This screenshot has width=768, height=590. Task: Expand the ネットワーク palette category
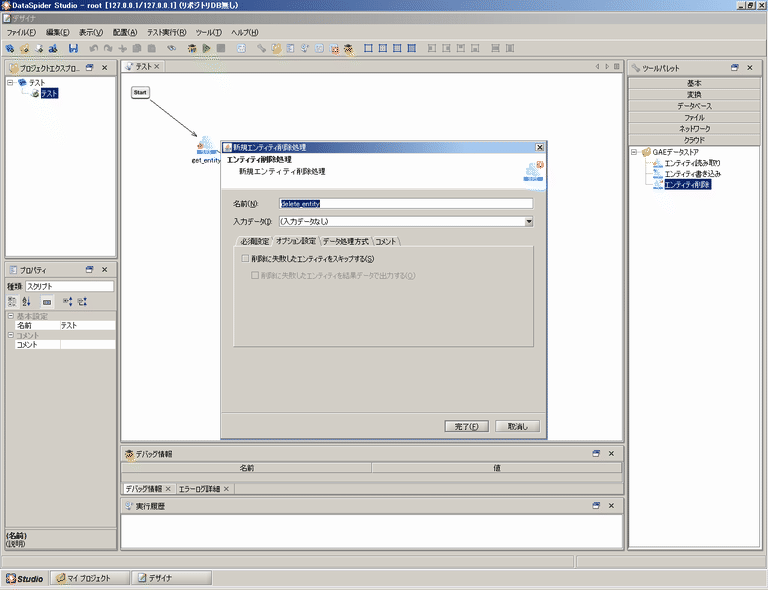[x=694, y=128]
